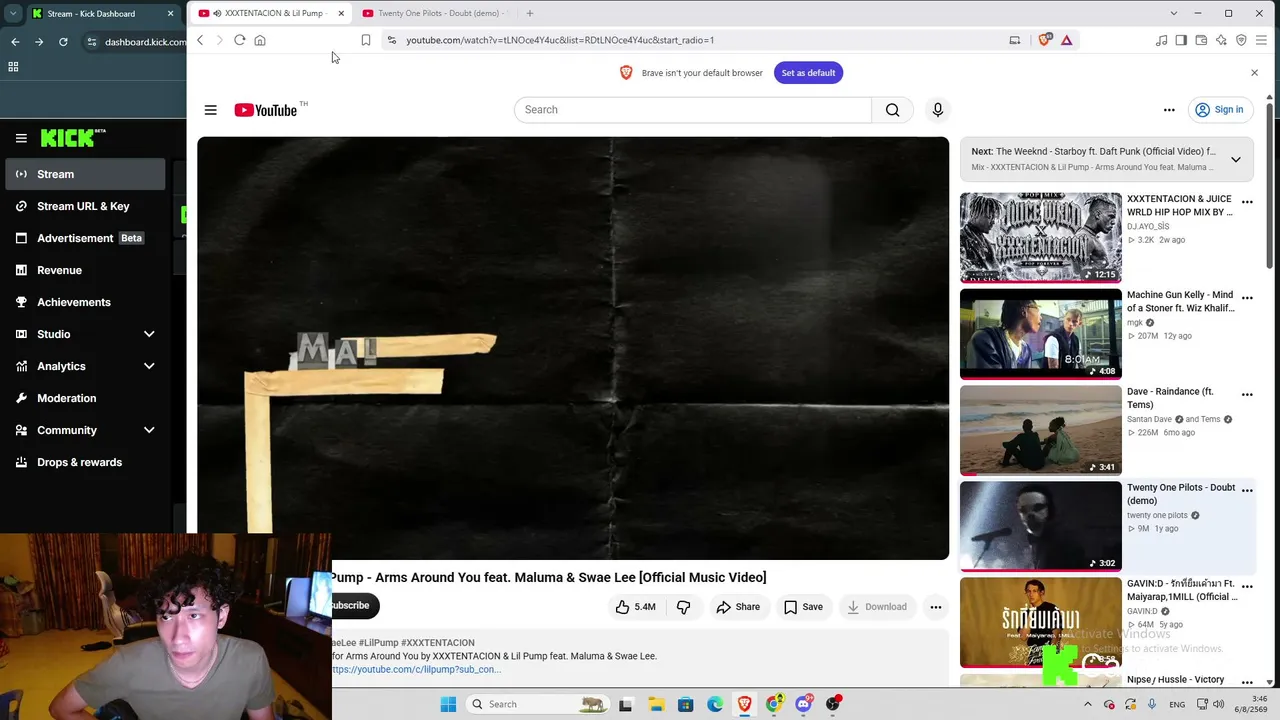Save the video to a playlist
This screenshot has height=720, width=1280.
pyautogui.click(x=803, y=607)
